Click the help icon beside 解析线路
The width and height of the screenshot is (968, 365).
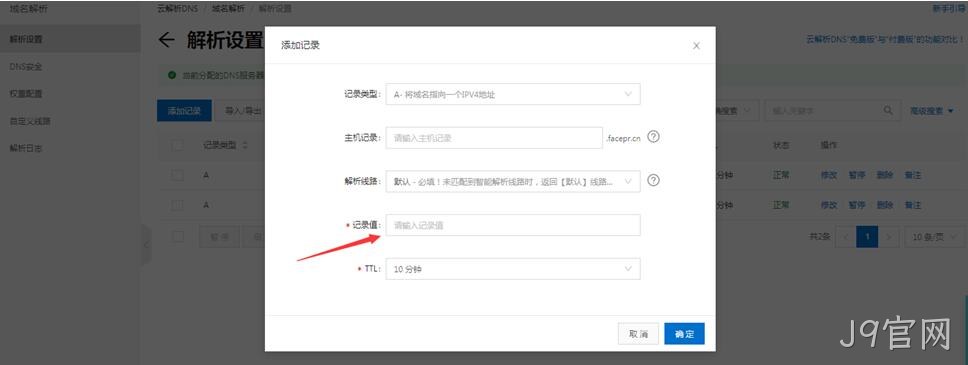coord(653,180)
